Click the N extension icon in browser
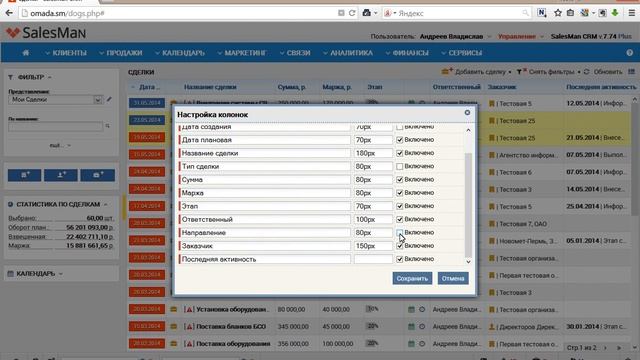 click(542, 13)
